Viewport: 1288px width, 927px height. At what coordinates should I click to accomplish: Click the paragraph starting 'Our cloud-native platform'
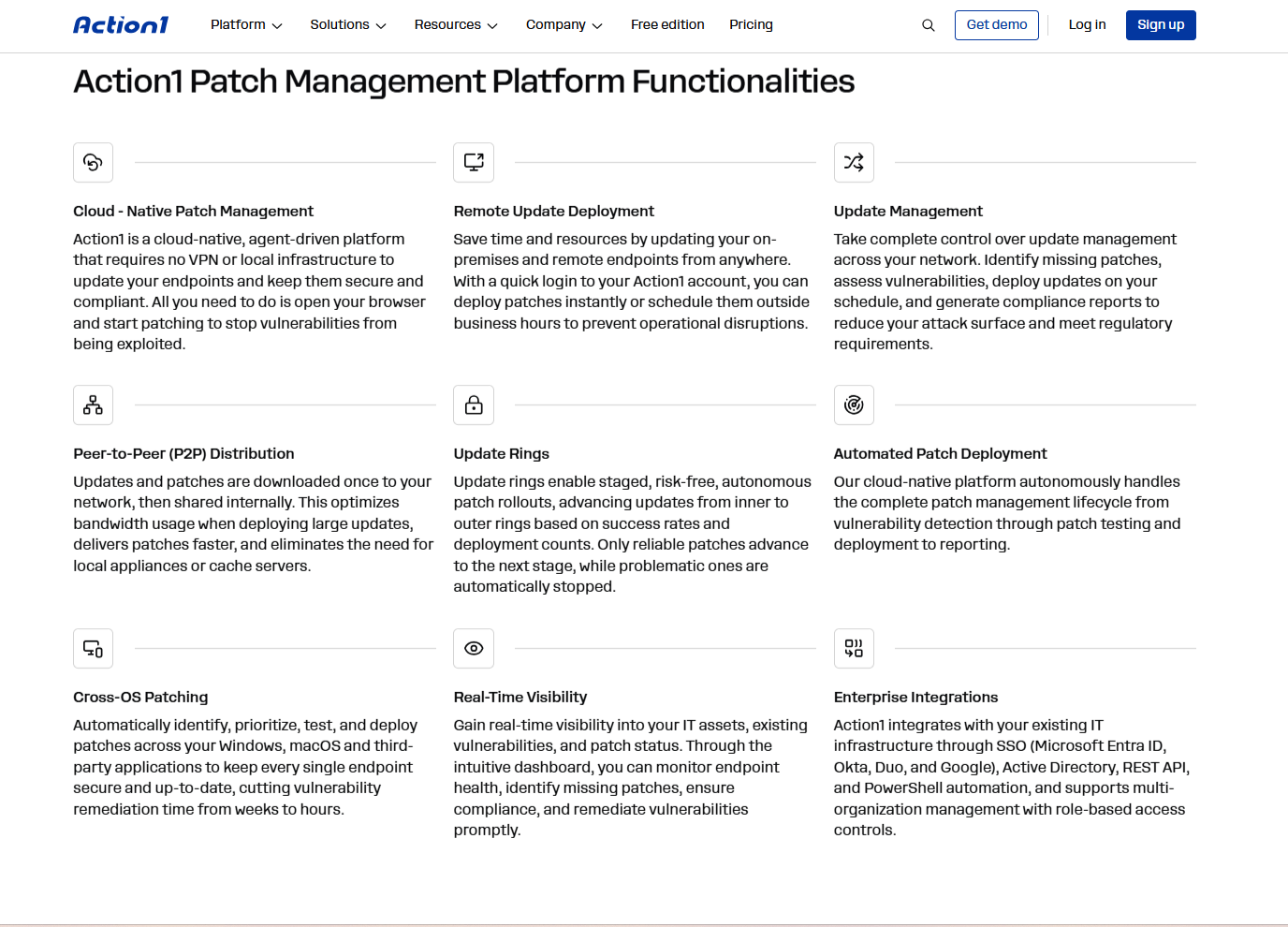click(1007, 513)
